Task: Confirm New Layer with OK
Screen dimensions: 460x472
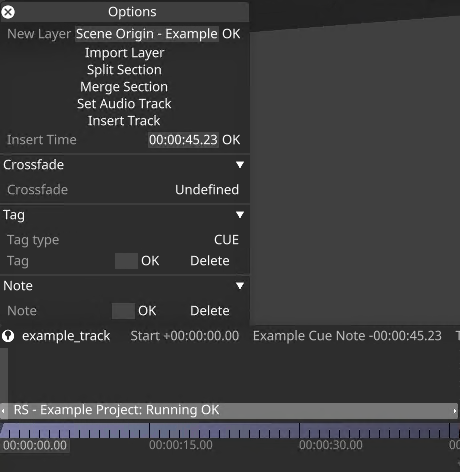Action: 231,34
